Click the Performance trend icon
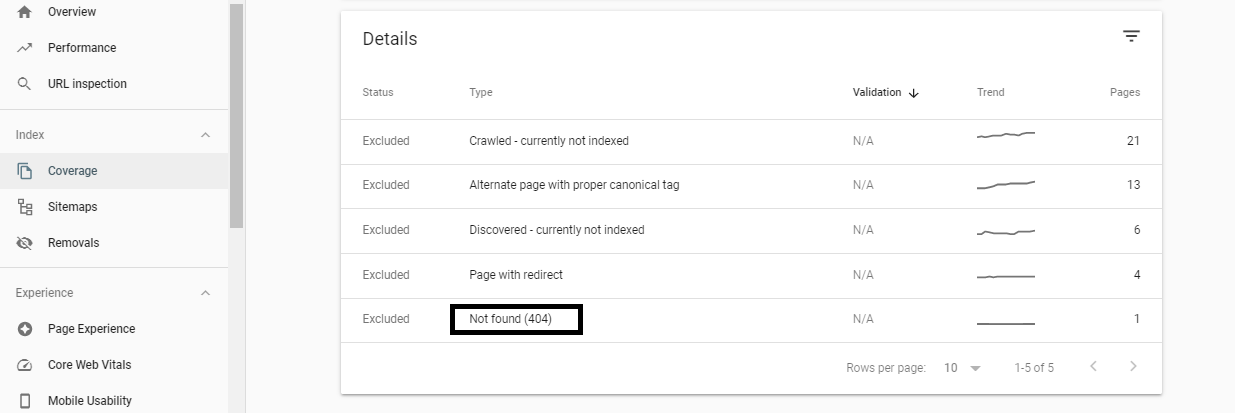The width and height of the screenshot is (1235, 413). pyautogui.click(x=25, y=48)
